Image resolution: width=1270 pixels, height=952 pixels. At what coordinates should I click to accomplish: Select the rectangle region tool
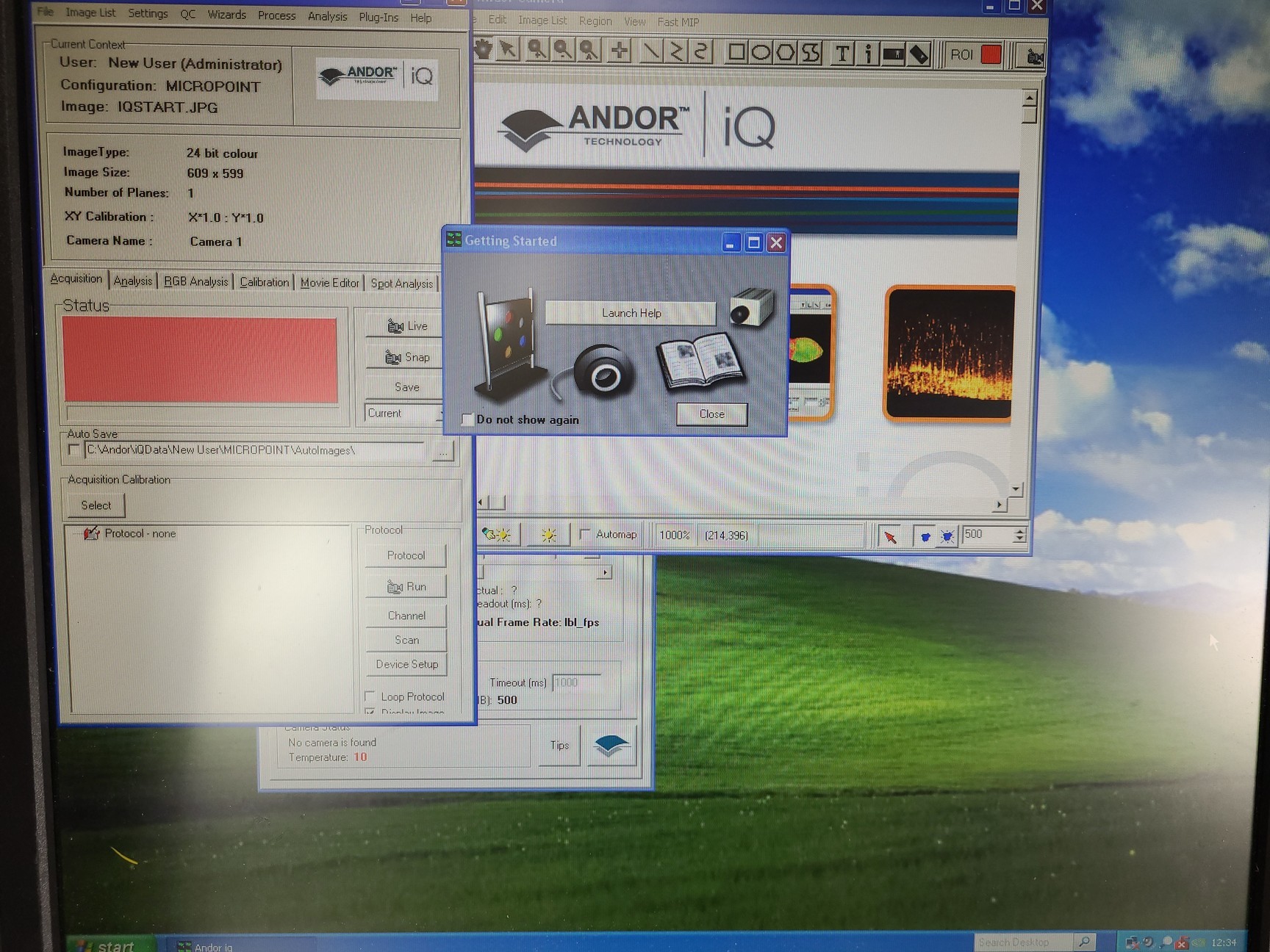coord(736,52)
